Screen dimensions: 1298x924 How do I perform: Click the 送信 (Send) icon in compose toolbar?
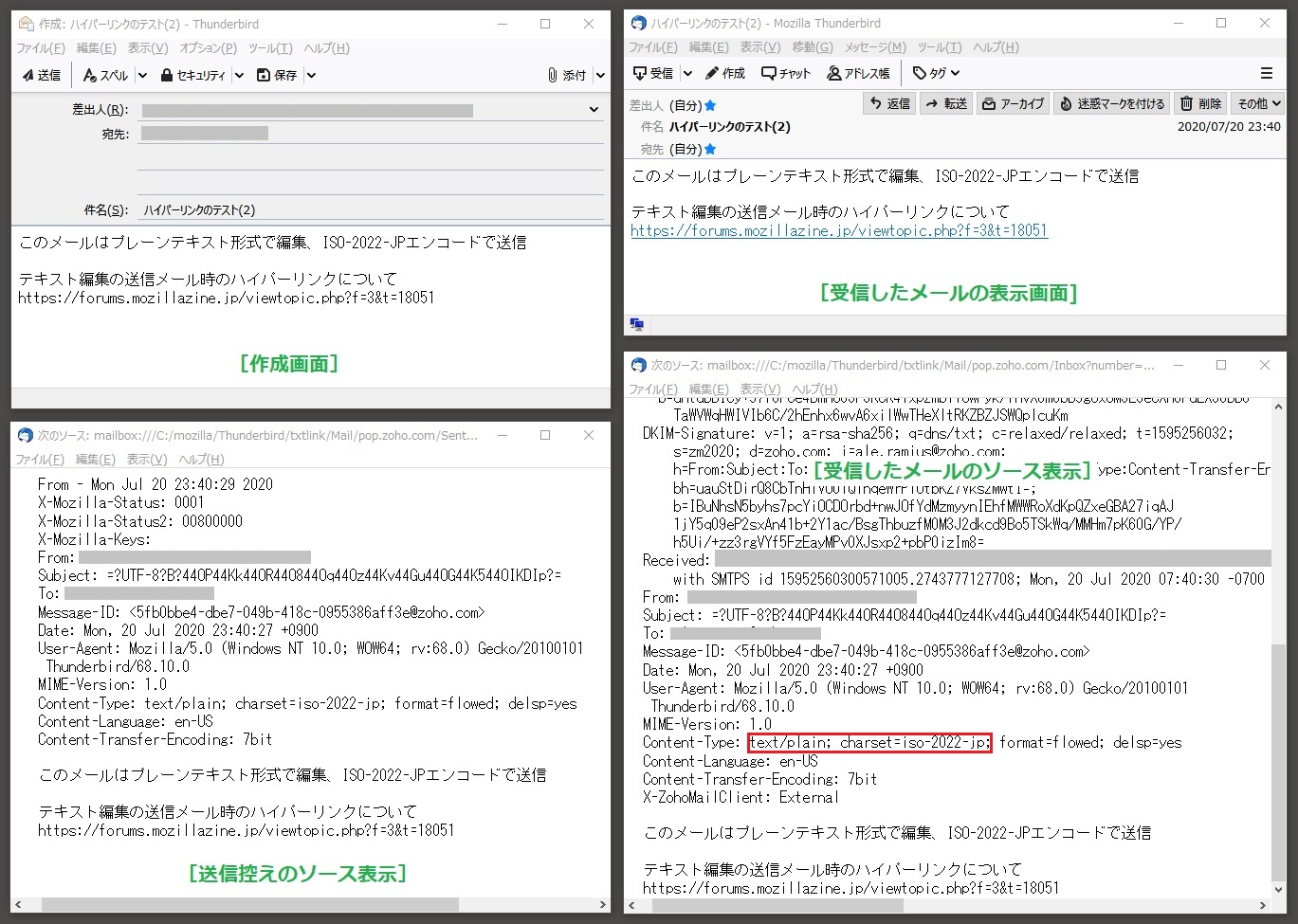(28, 75)
